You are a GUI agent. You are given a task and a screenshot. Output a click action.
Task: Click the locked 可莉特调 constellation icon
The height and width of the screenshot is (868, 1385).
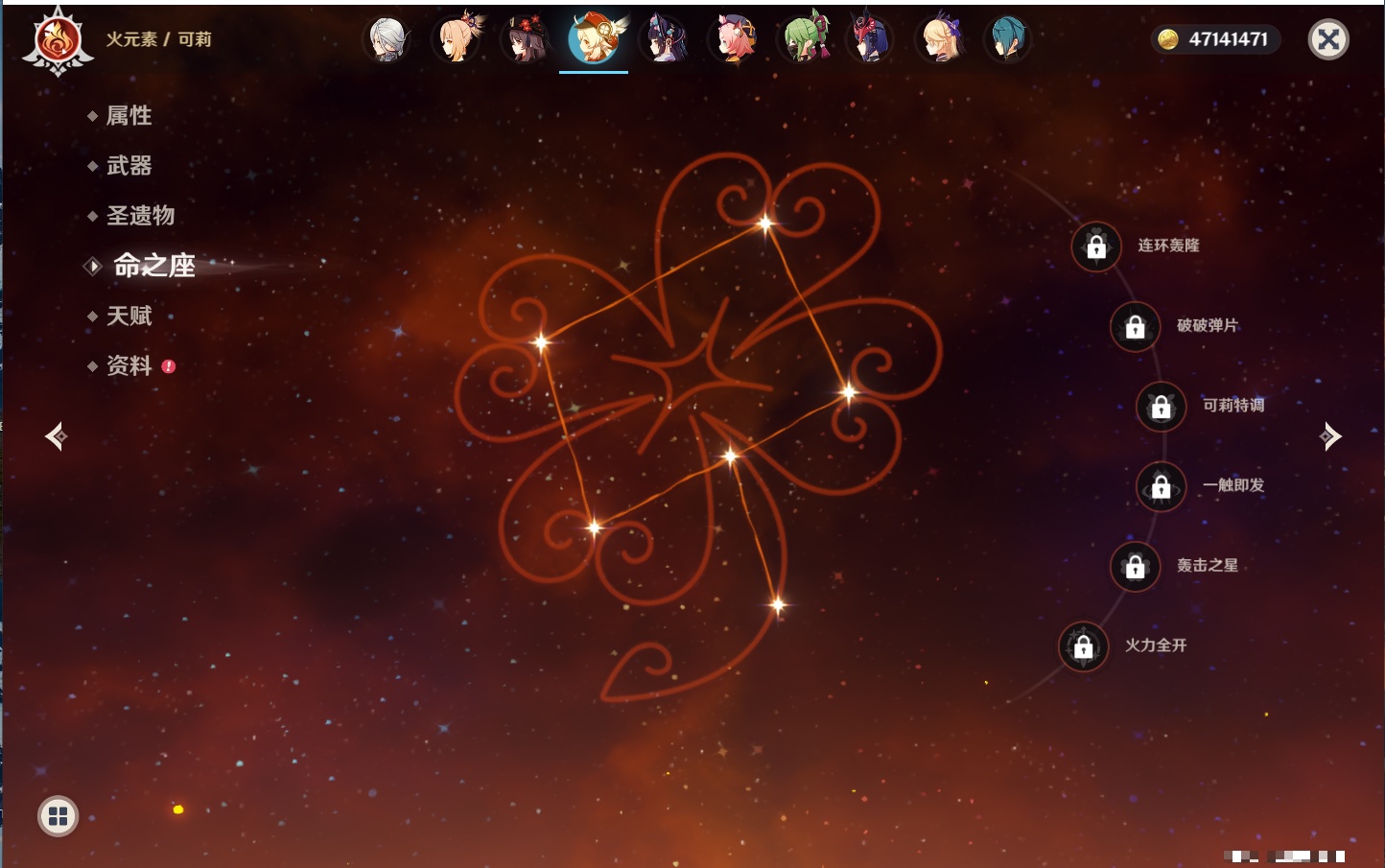(x=1162, y=407)
